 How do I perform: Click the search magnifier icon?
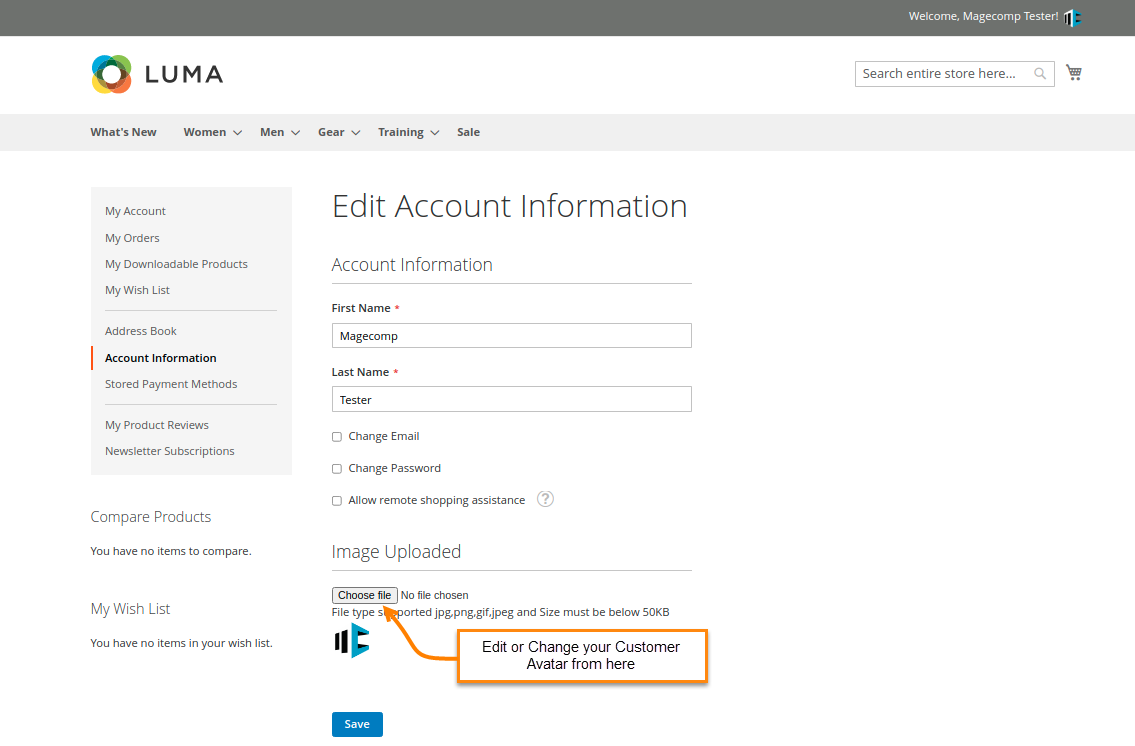pyautogui.click(x=1040, y=74)
